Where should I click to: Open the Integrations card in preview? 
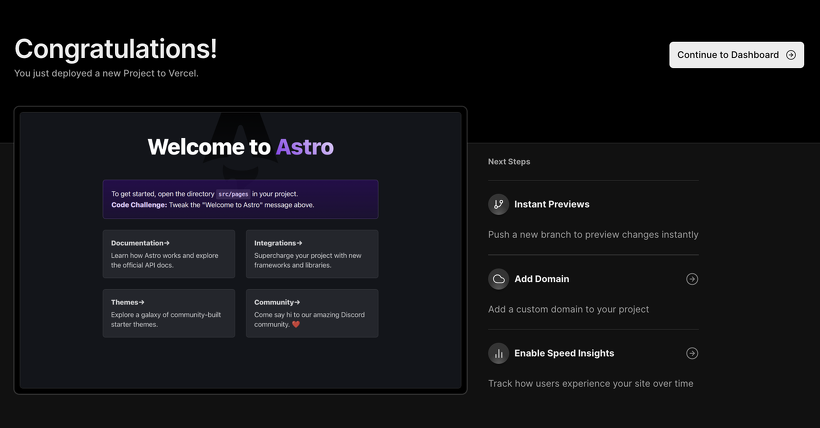tap(312, 254)
